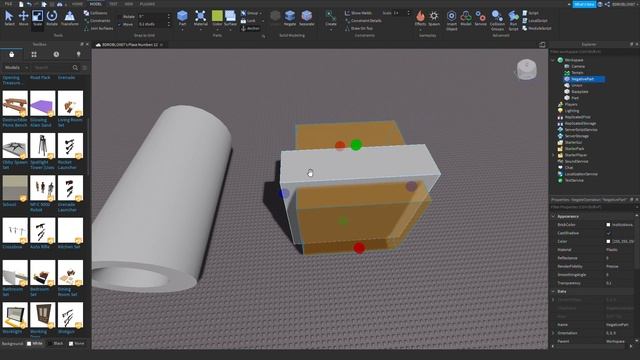Open the FILE menu
The width and height of the screenshot is (640, 360).
tap(8, 4)
